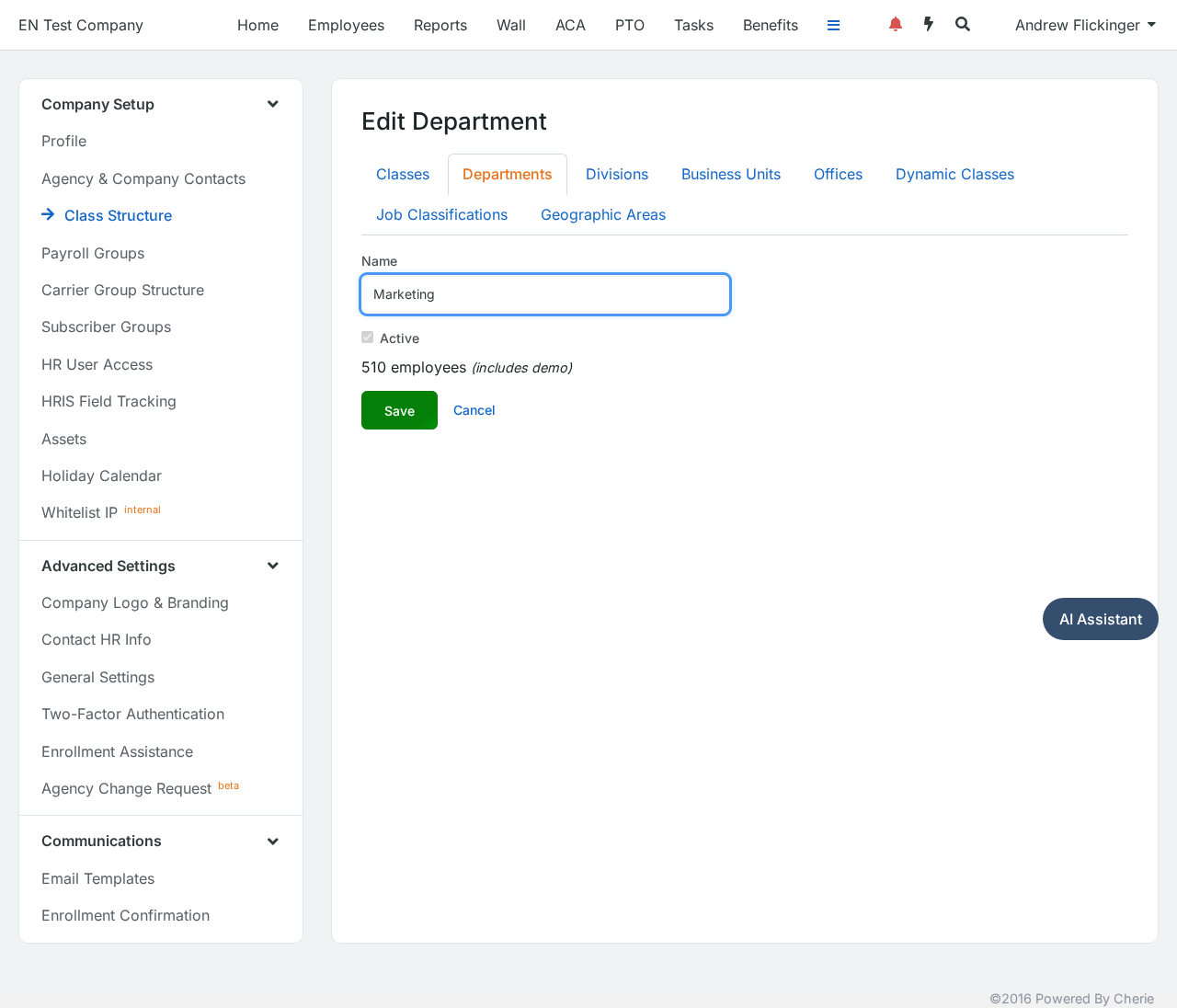
Task: Open the blue hamburger menu icon
Action: (x=833, y=26)
